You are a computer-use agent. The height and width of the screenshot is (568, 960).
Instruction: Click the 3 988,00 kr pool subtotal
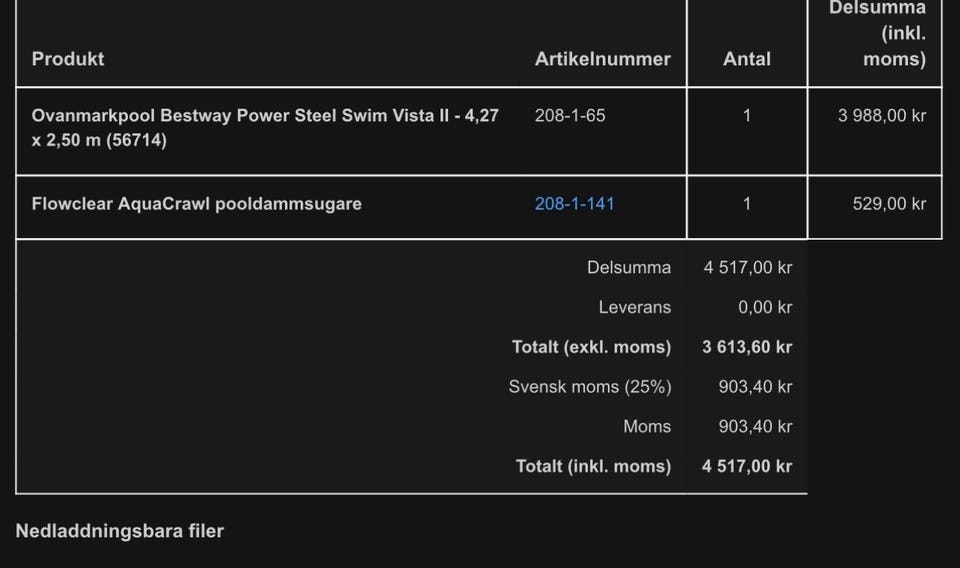(881, 116)
